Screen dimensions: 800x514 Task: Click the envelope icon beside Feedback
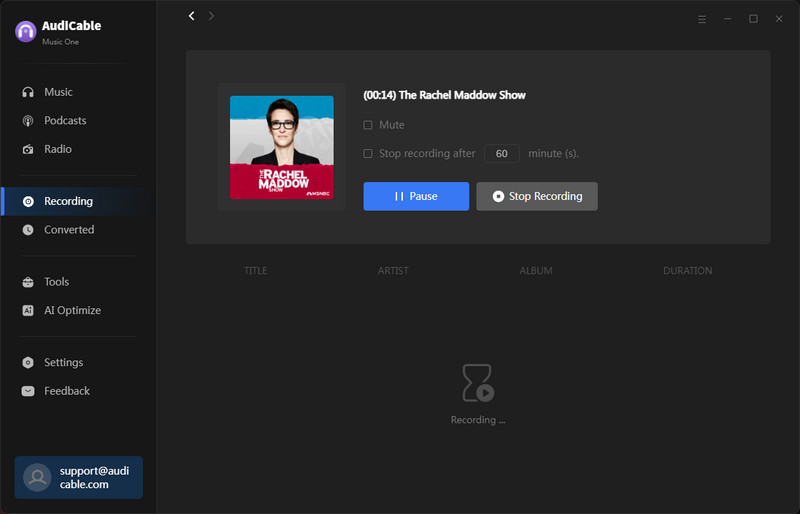point(28,391)
